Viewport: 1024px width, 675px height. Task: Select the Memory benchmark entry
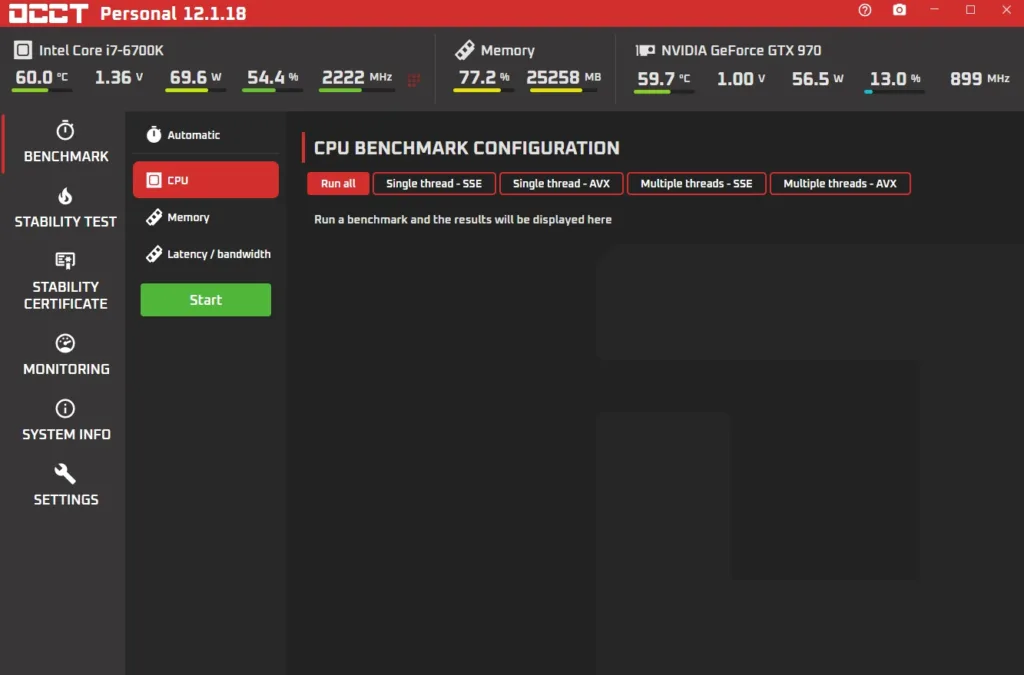[206, 217]
